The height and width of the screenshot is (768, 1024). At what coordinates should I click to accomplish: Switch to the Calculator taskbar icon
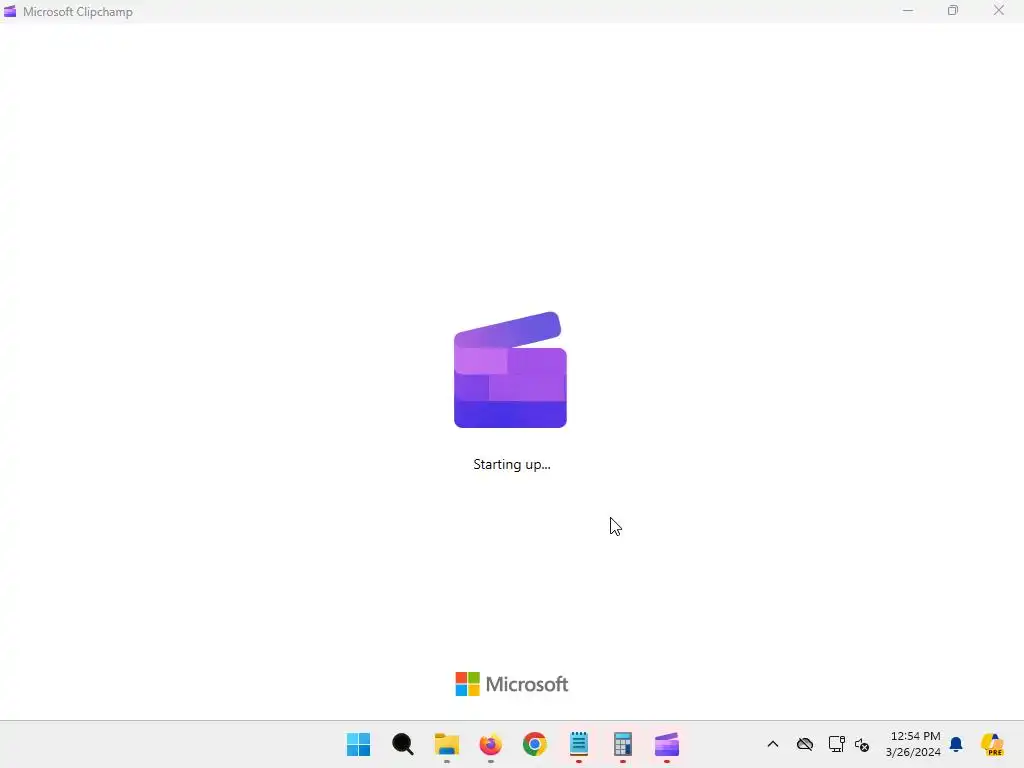pos(622,744)
